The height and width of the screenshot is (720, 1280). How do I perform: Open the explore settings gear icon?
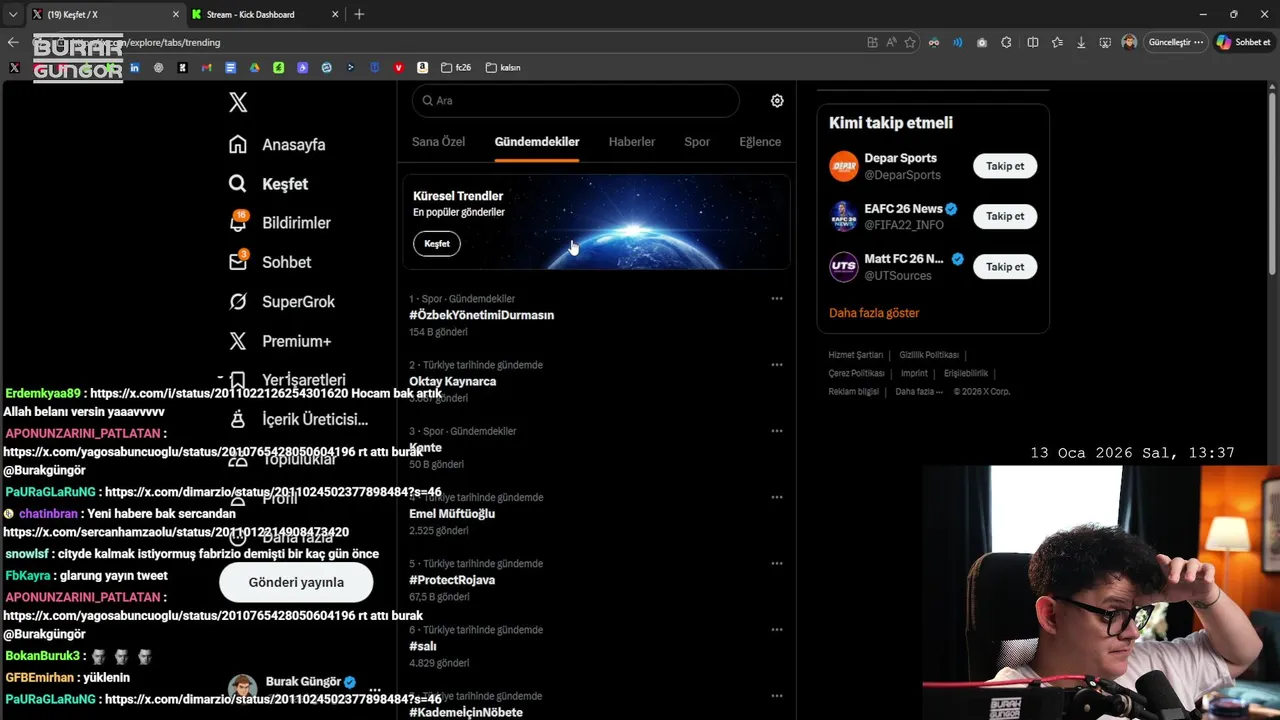click(777, 101)
